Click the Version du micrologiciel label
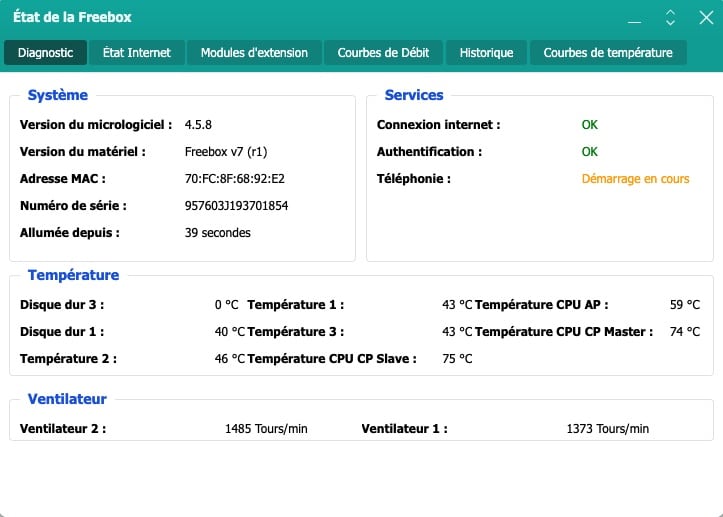723x517 pixels. (96, 125)
